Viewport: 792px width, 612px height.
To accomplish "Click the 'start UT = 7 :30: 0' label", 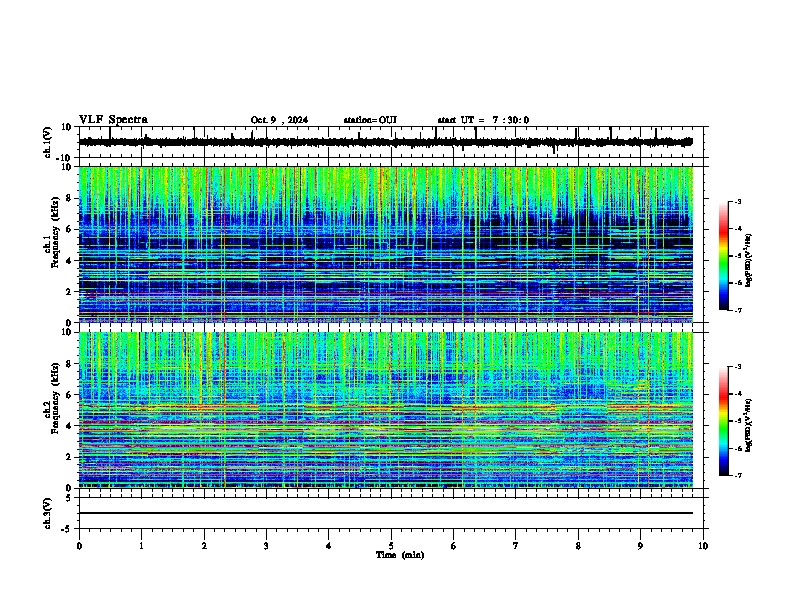I will 483,120.
